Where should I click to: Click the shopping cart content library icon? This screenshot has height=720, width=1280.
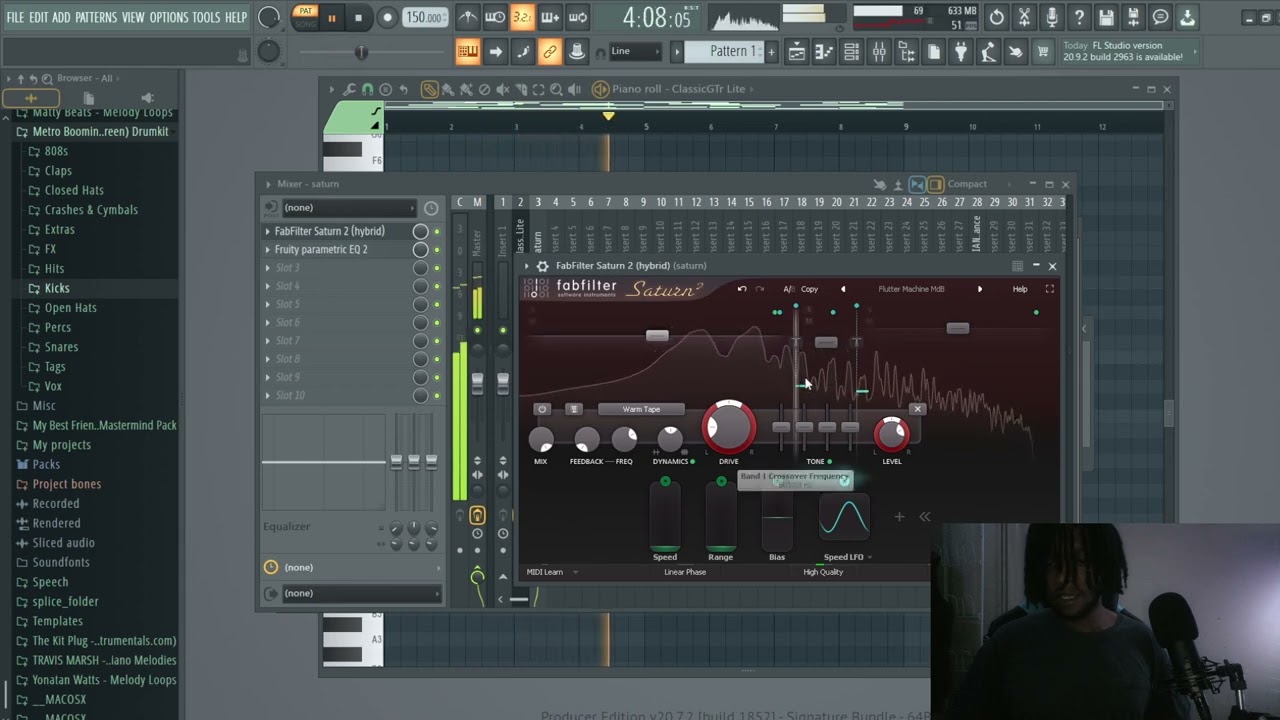pyautogui.click(x=1043, y=52)
